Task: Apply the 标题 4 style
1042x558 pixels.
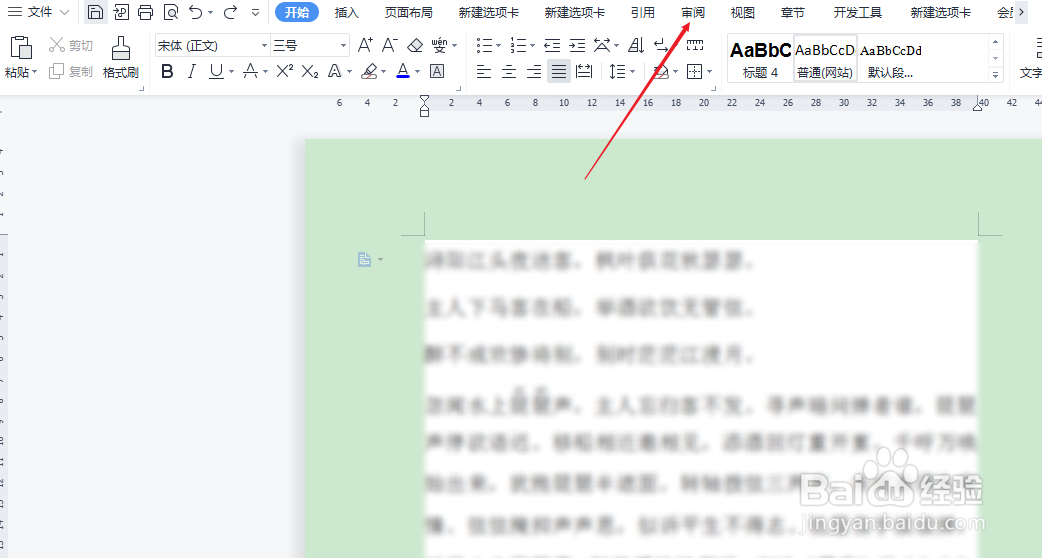Action: pos(760,58)
